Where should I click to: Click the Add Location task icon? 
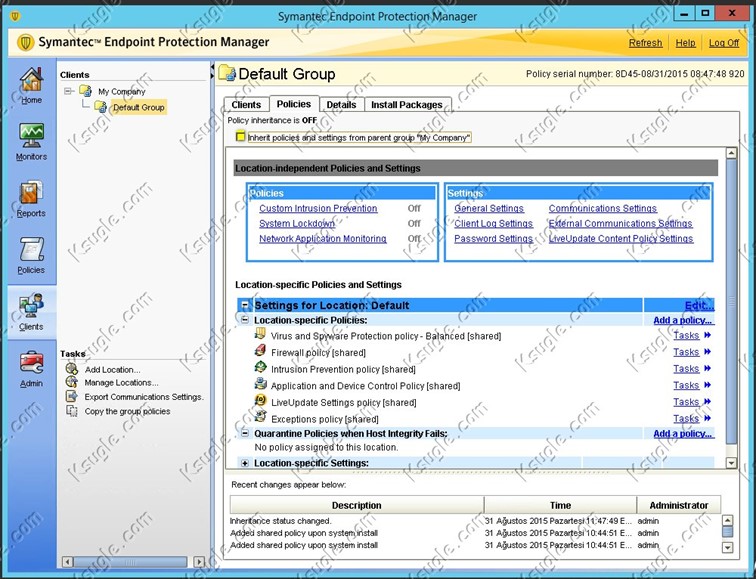(x=72, y=369)
